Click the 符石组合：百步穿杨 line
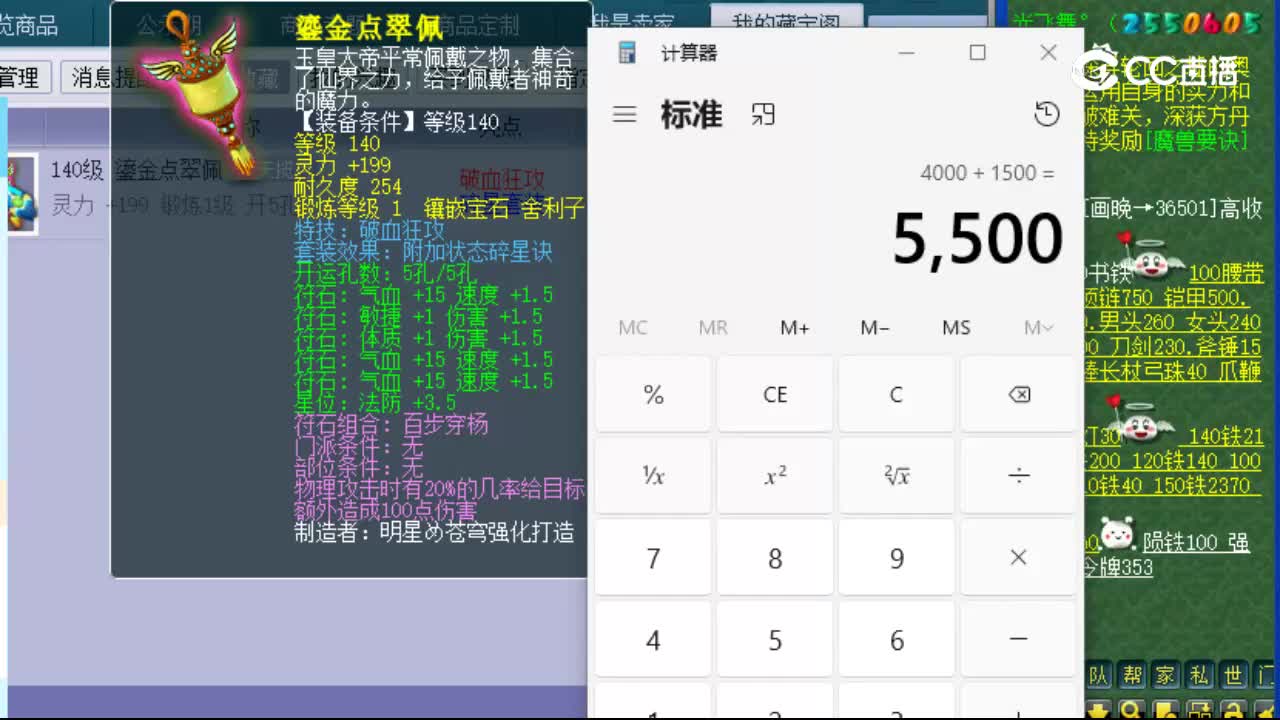The width and height of the screenshot is (1280, 720). pyautogui.click(x=391, y=424)
